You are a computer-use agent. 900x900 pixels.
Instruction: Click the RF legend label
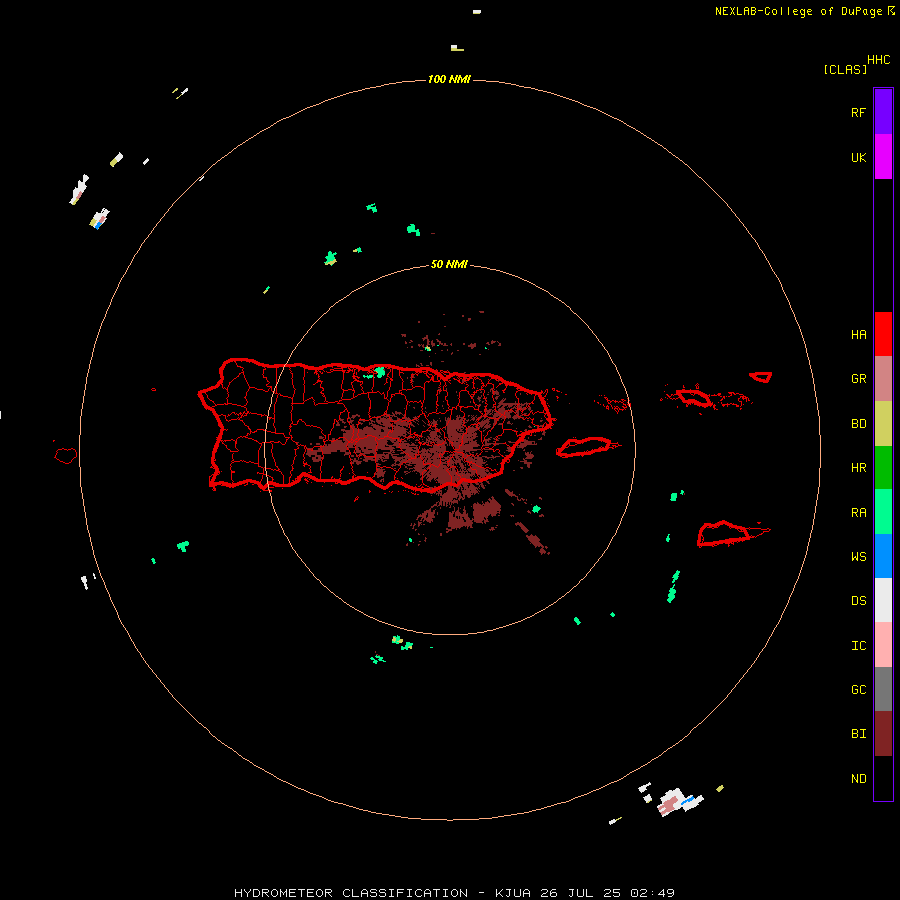(858, 112)
